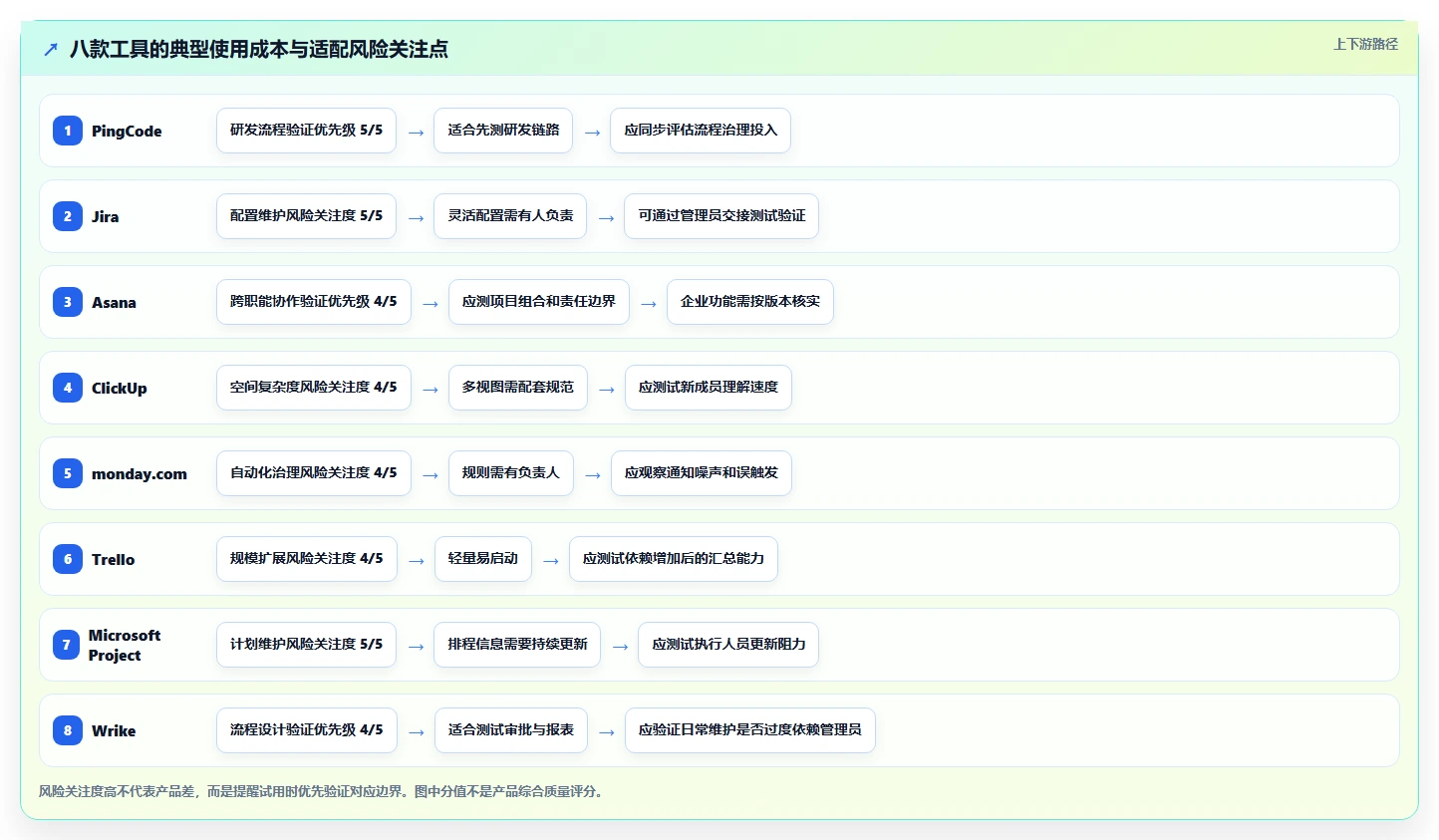Screen dimensions: 1439x840
Task: Click the 规则需有负责人 chip
Action: [511, 473]
